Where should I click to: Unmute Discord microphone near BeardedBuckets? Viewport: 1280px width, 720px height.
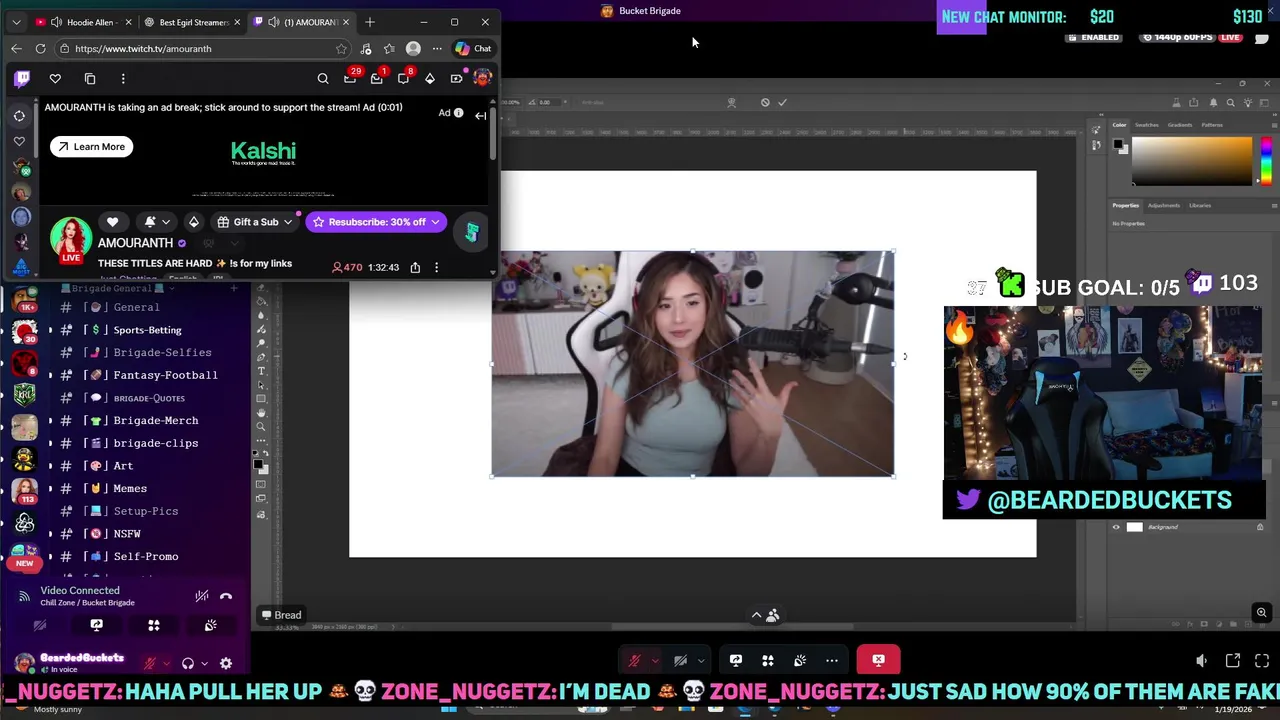[150, 663]
